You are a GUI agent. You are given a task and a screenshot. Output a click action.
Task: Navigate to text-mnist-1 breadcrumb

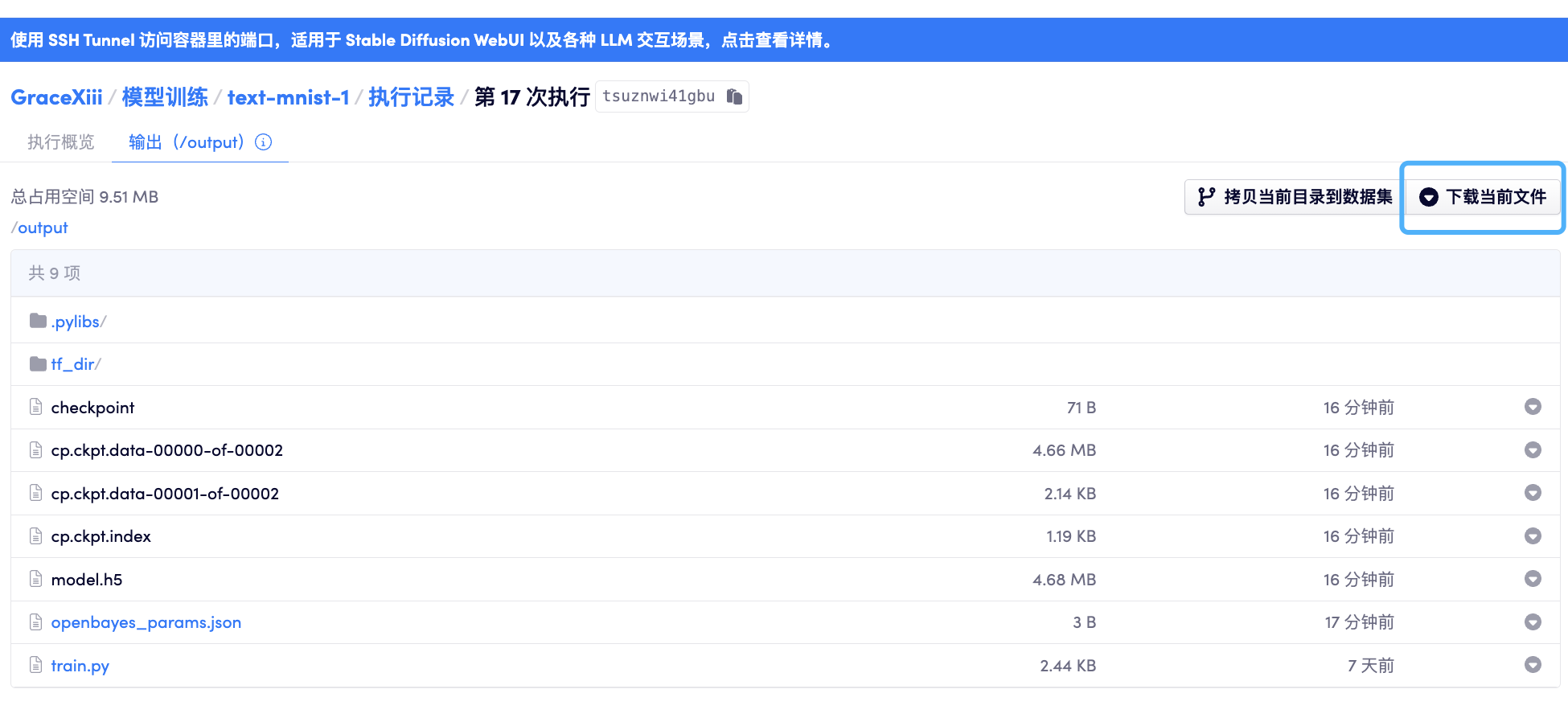click(288, 97)
